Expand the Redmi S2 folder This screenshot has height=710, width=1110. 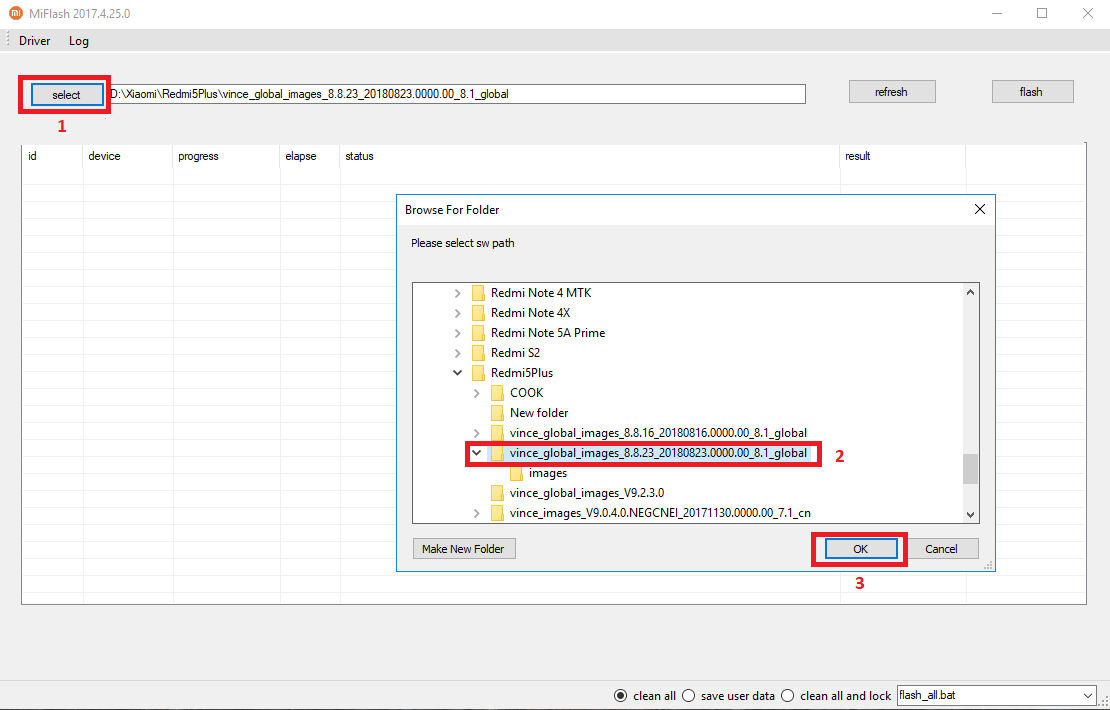click(x=458, y=353)
